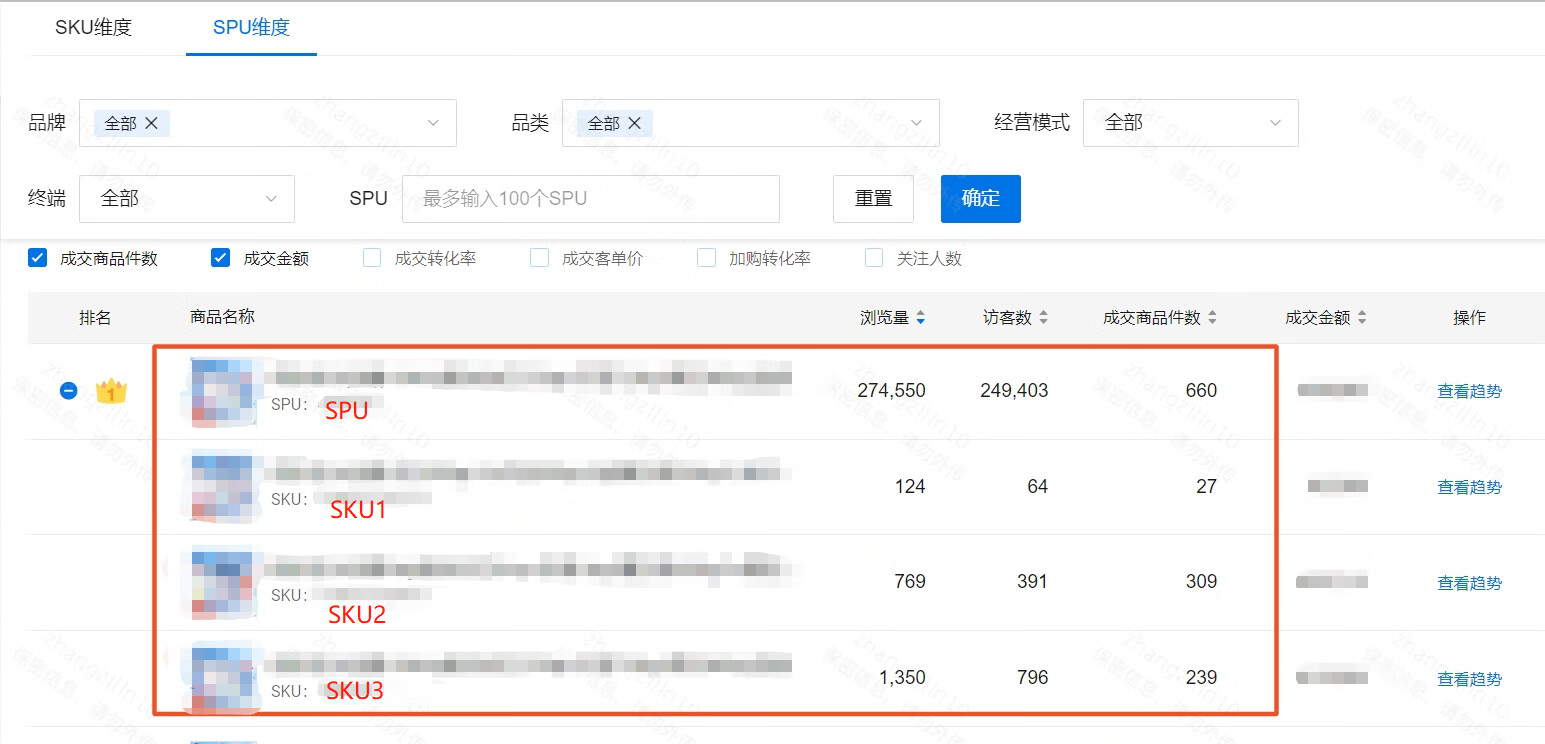Expand the 终端 dropdown
This screenshot has height=744, width=1545.
tap(186, 199)
